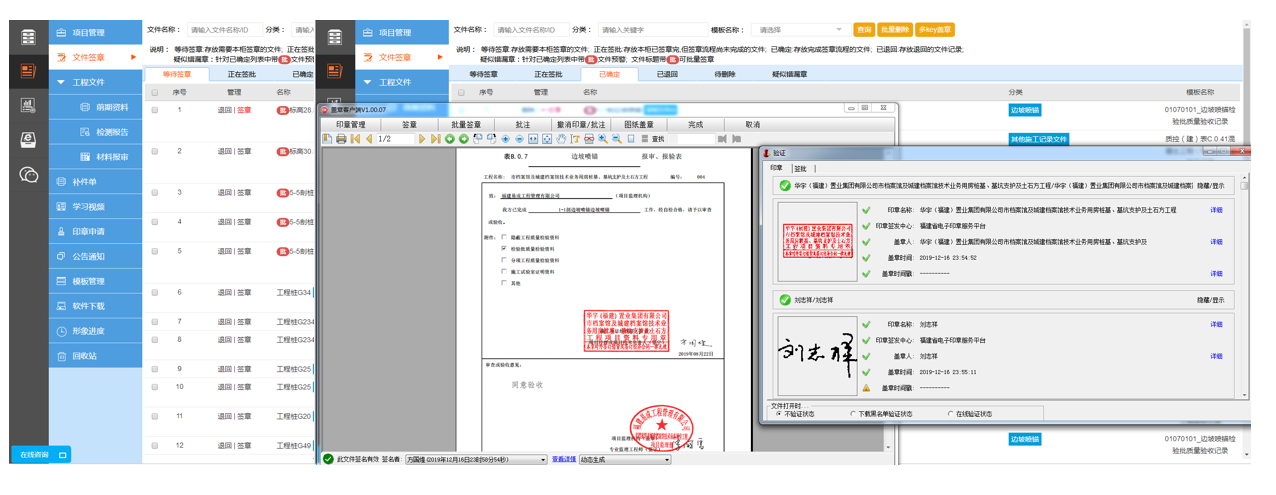Viewport: 1276px width, 495px height.
Task: Expand 文件签章 arrow in the left blue menu
Action: (134, 58)
